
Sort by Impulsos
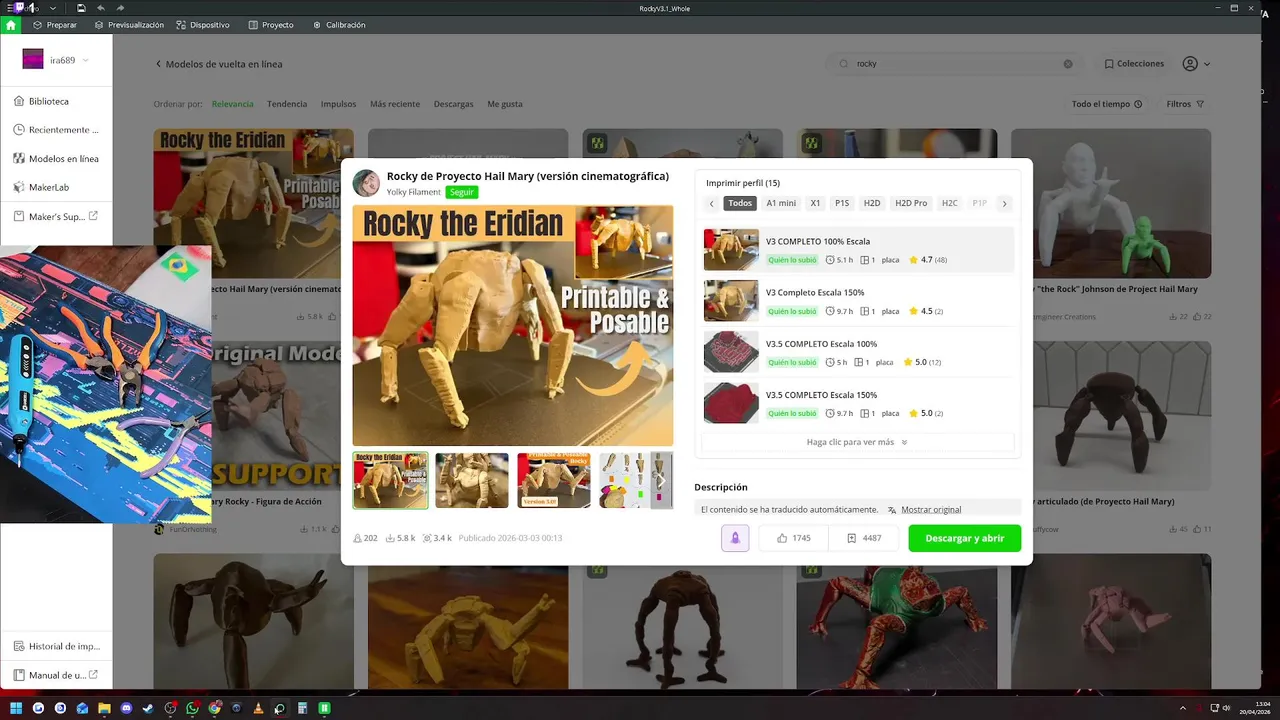click(338, 104)
